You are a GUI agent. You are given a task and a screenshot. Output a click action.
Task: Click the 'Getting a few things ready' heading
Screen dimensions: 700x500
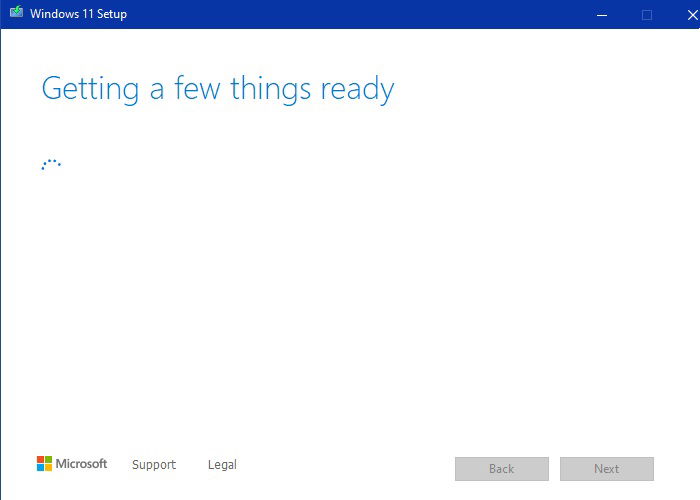[218, 90]
